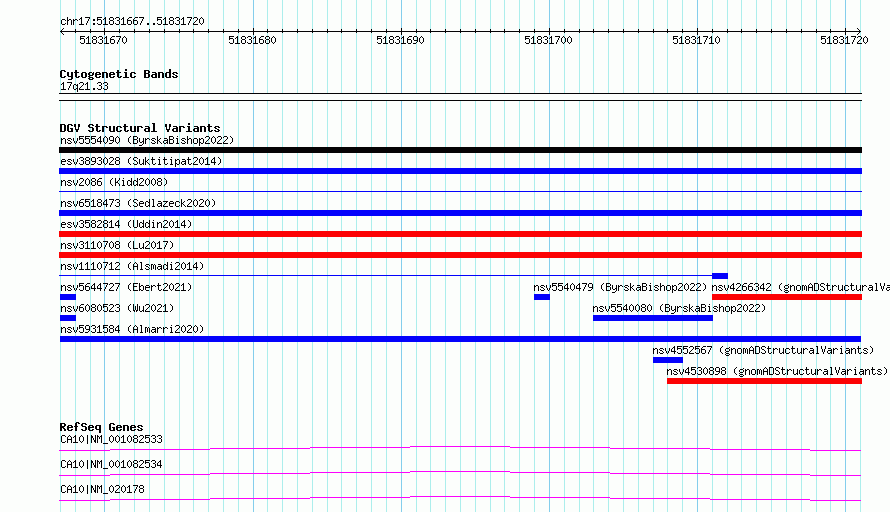Click the blue nsv6518473 variant bar

pos(460,213)
